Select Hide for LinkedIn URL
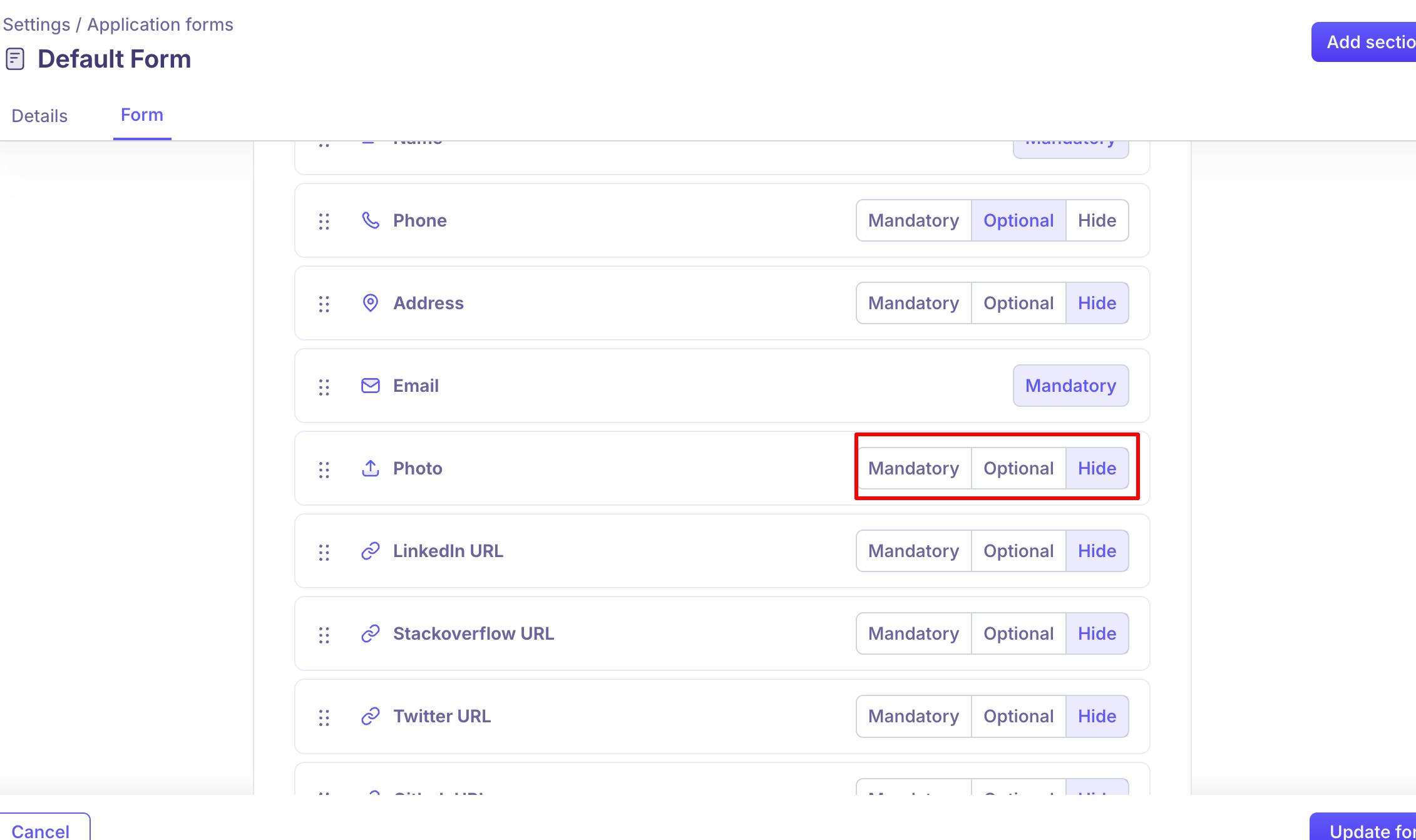The width and height of the screenshot is (1416, 840). [1097, 551]
